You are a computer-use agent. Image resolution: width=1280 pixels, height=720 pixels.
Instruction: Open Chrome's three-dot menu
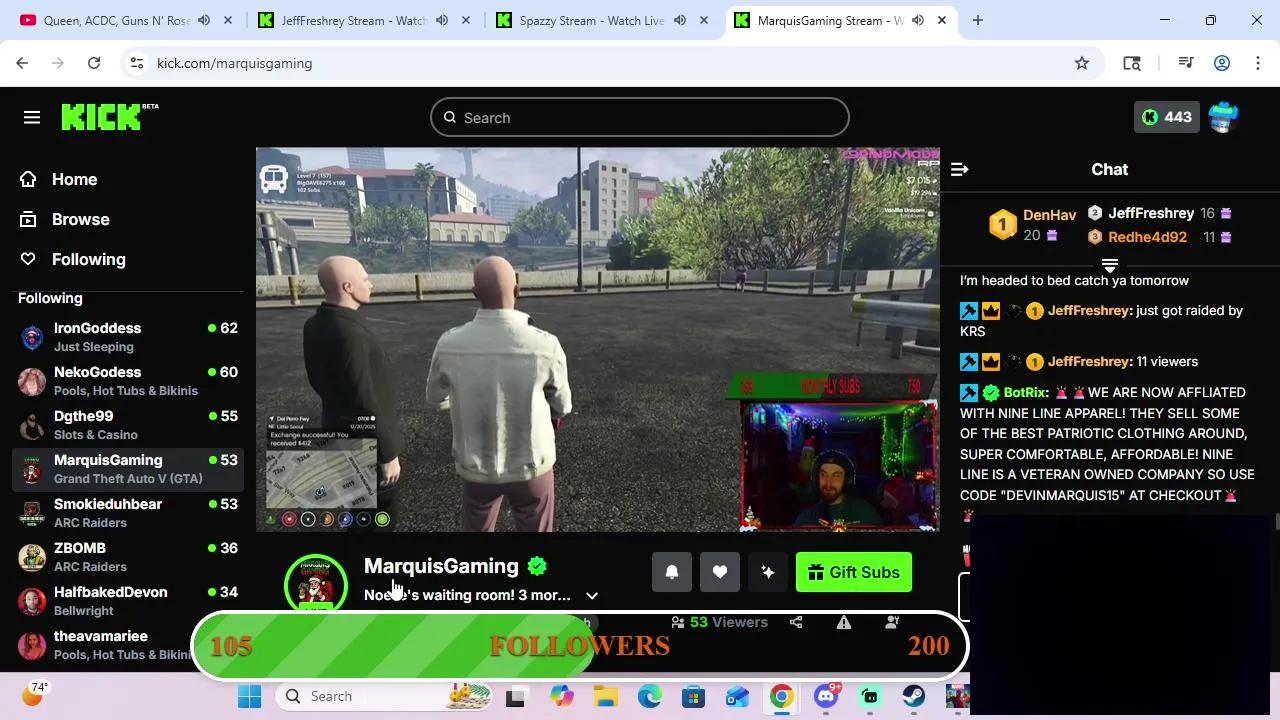pos(1257,63)
